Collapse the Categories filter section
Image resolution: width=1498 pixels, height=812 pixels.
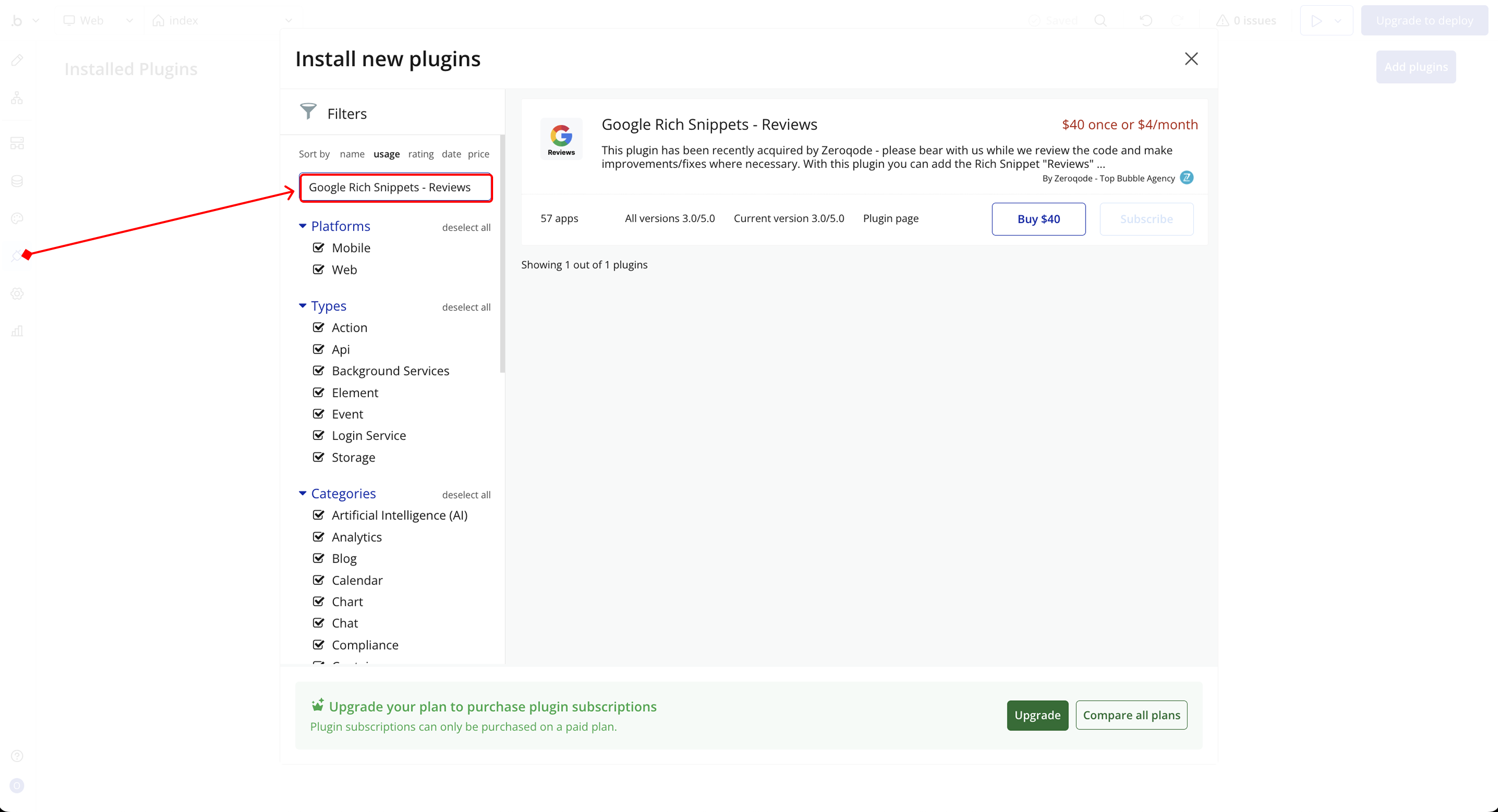(x=302, y=493)
